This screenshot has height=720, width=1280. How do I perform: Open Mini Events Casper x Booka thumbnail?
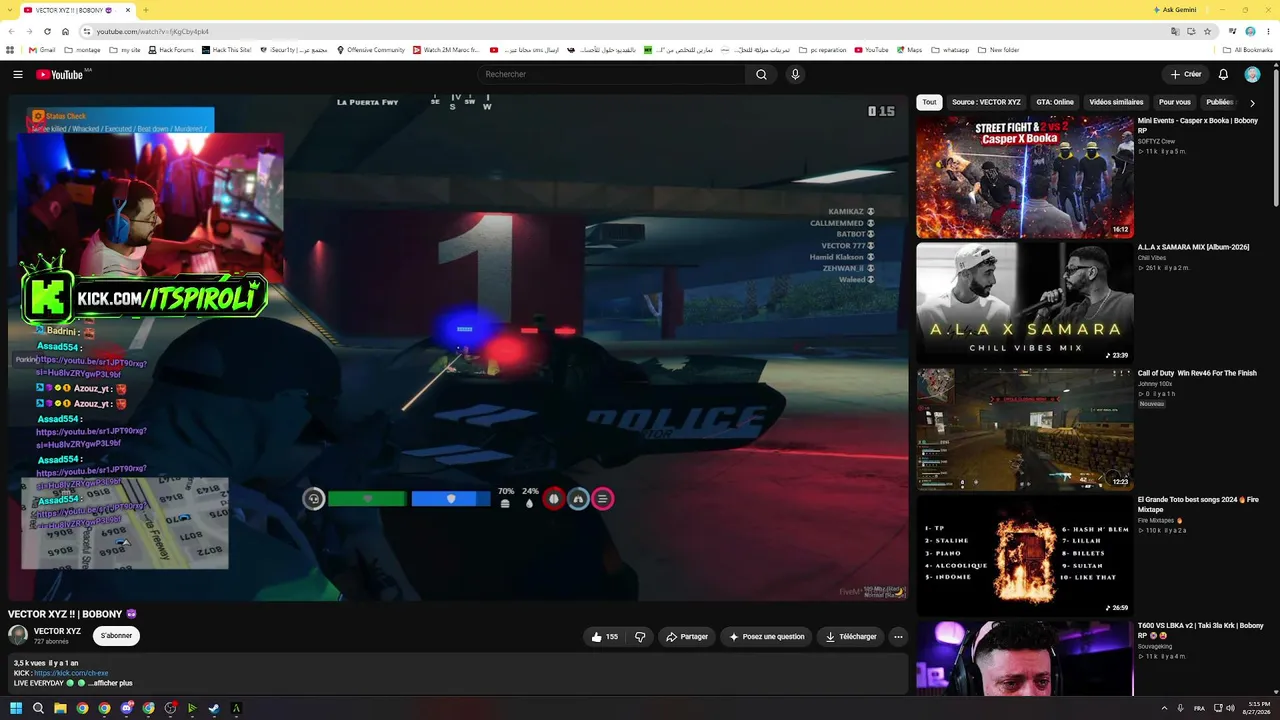1025,177
